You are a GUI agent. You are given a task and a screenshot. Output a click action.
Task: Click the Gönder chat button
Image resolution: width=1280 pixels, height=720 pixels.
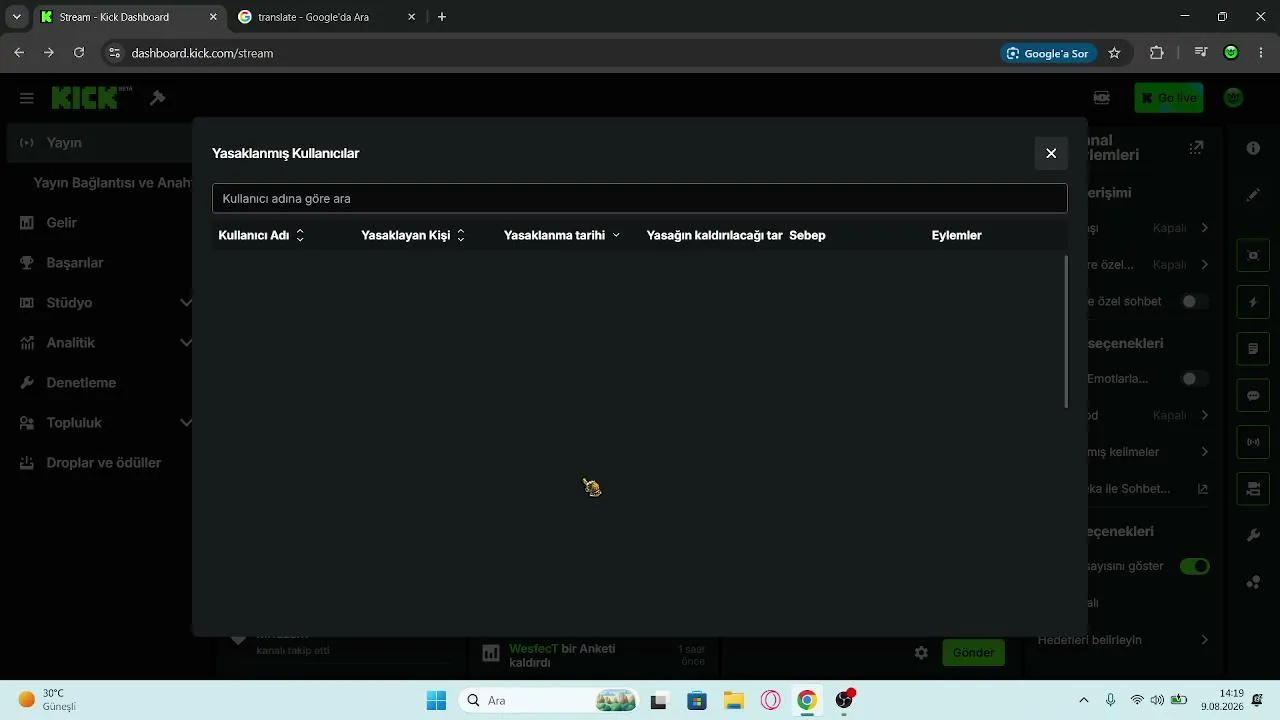pyautogui.click(x=973, y=653)
